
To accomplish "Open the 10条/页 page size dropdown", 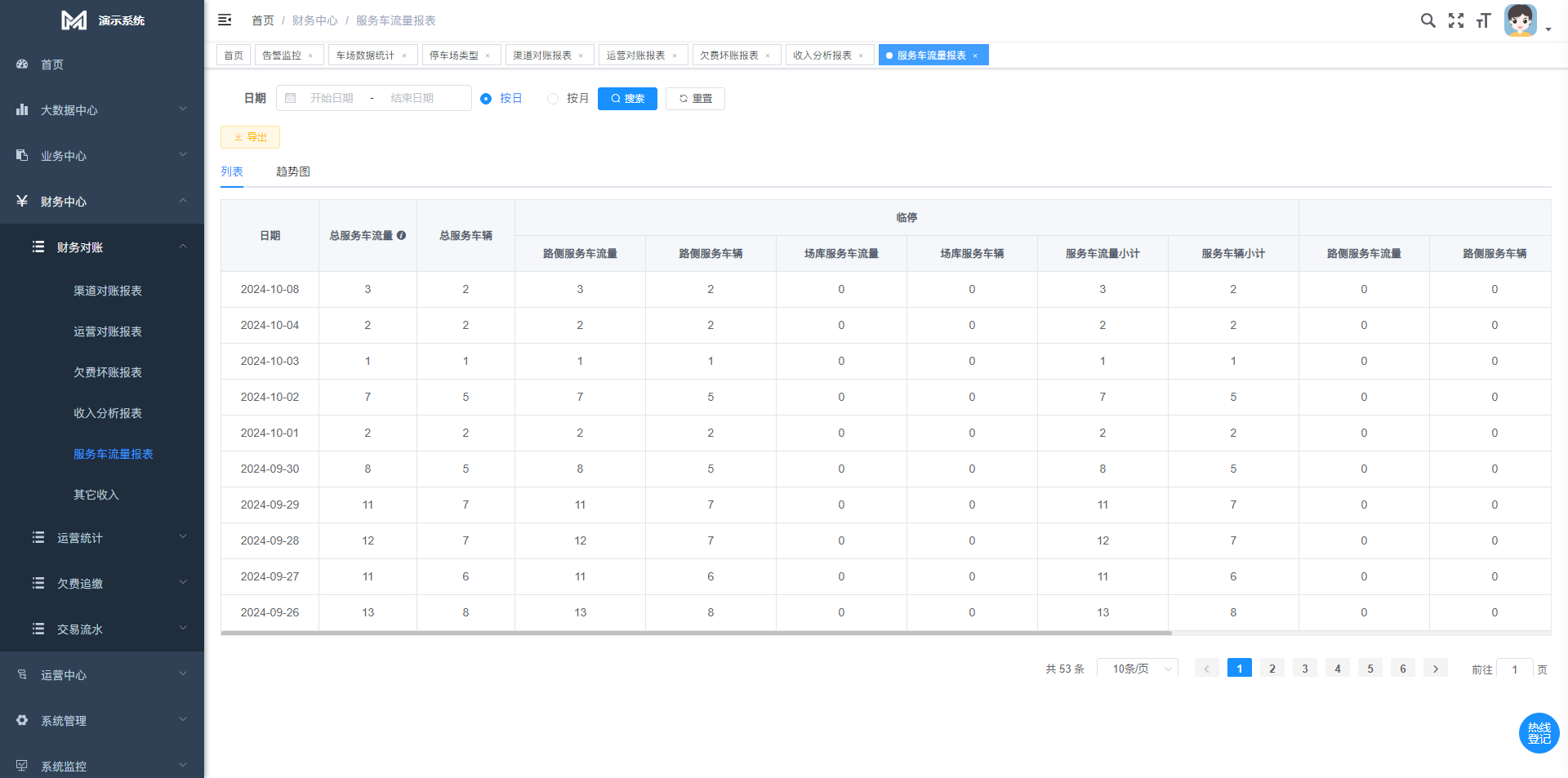I will 1137,669.
